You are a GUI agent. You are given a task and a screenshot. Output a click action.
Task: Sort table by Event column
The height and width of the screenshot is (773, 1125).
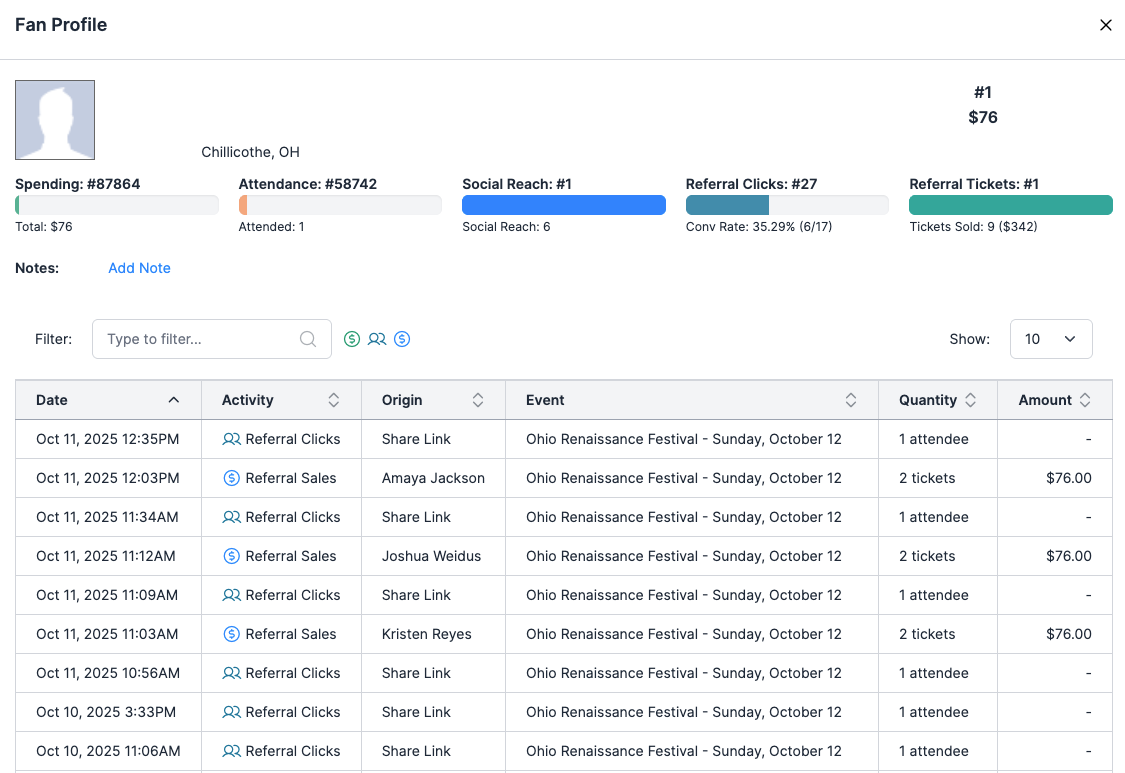point(851,400)
